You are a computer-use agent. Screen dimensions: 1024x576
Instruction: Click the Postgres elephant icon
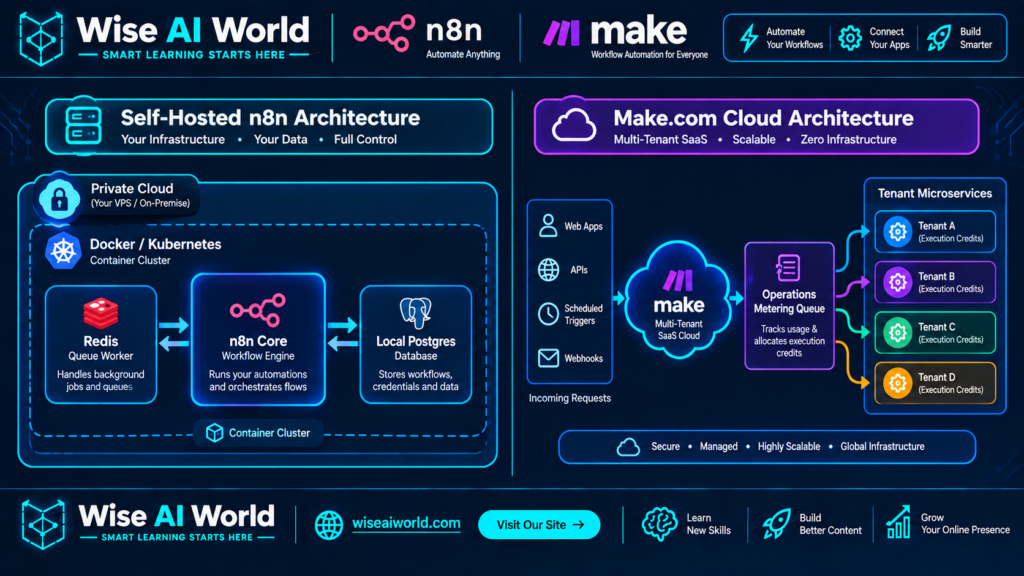(415, 312)
